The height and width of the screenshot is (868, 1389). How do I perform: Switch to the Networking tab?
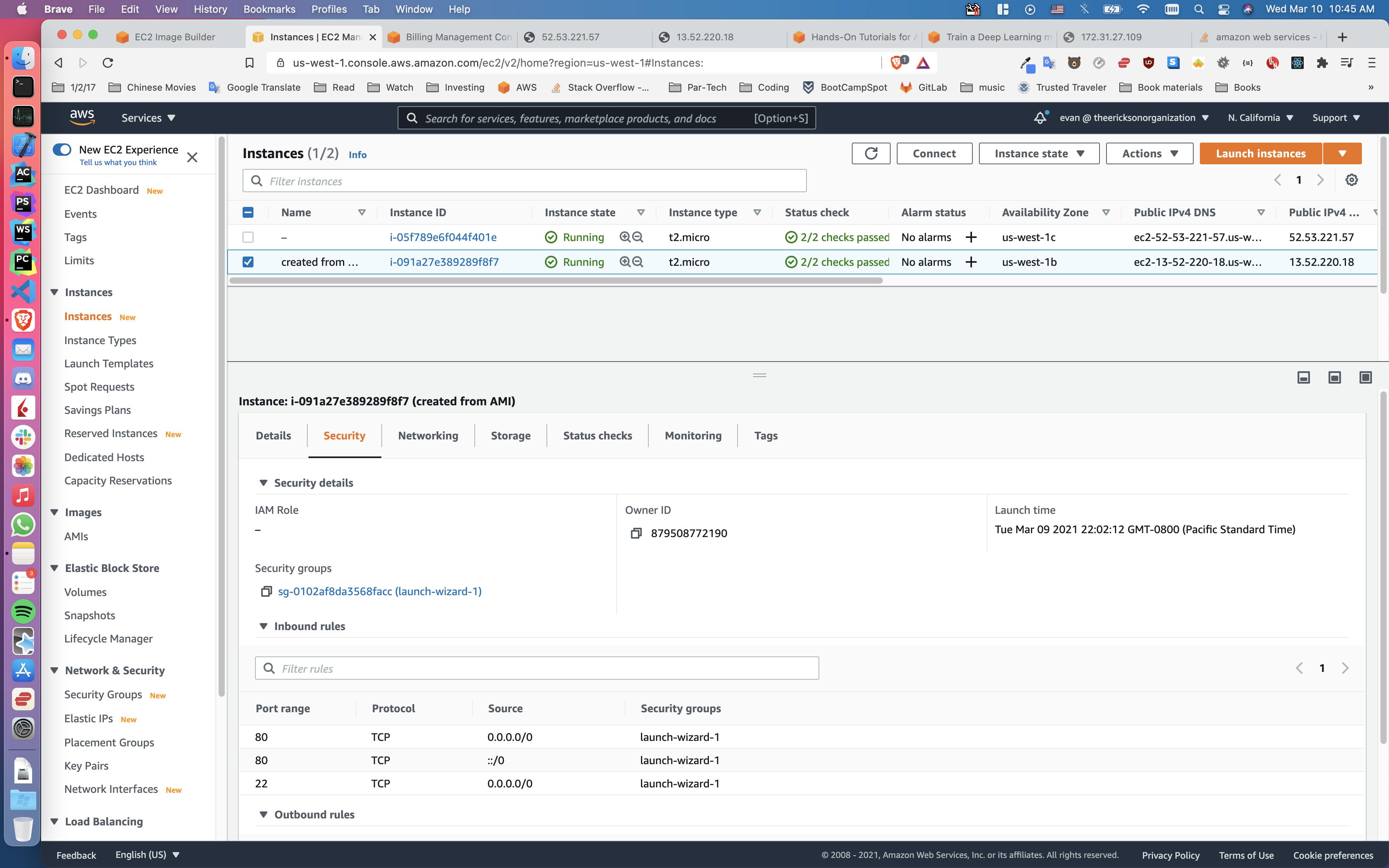427,436
